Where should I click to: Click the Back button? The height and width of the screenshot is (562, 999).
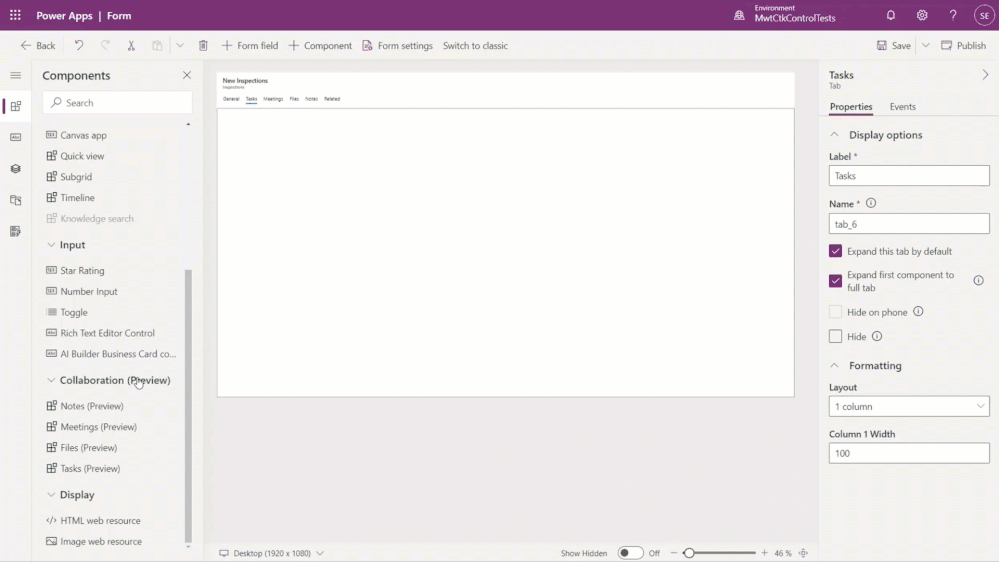pos(38,45)
